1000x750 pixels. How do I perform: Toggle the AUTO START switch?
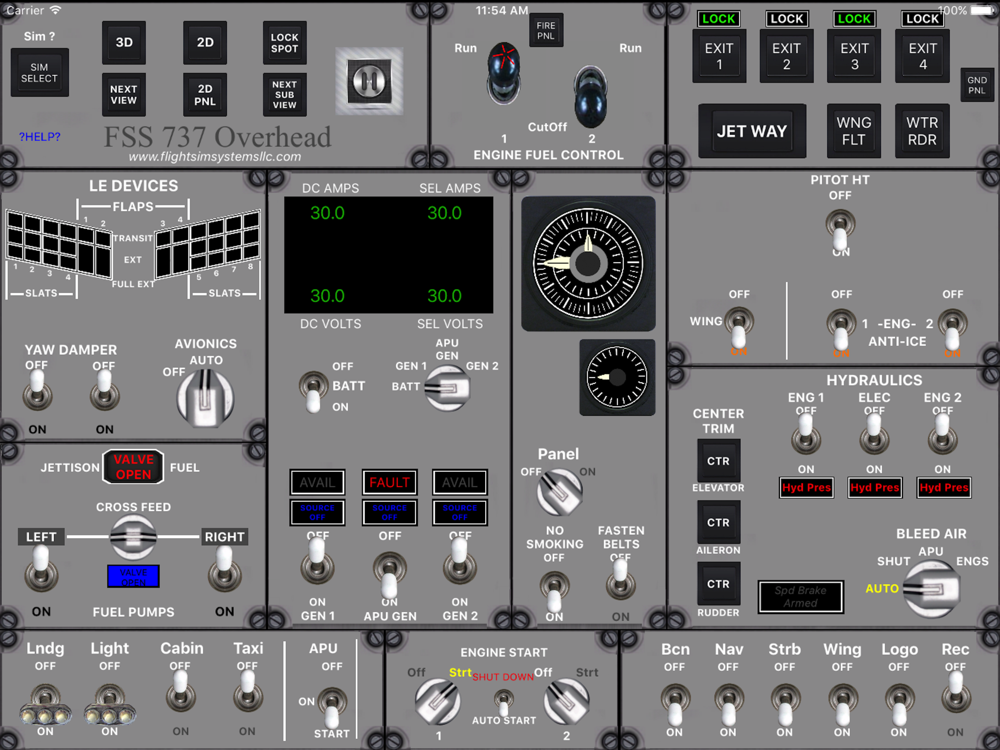pos(504,703)
